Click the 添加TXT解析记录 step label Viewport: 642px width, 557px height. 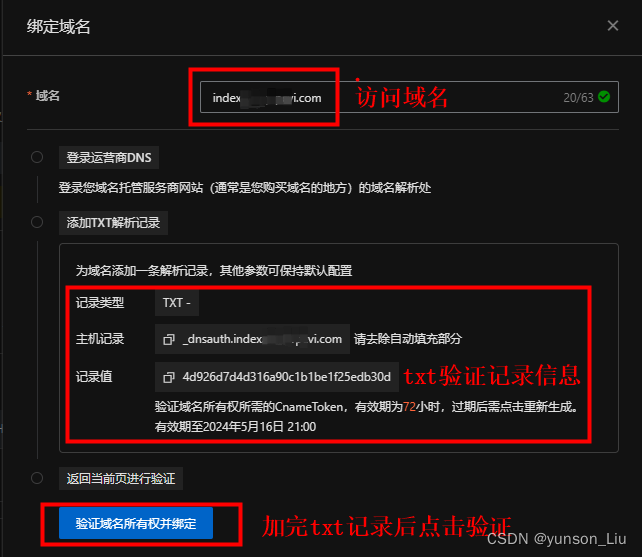pos(113,223)
